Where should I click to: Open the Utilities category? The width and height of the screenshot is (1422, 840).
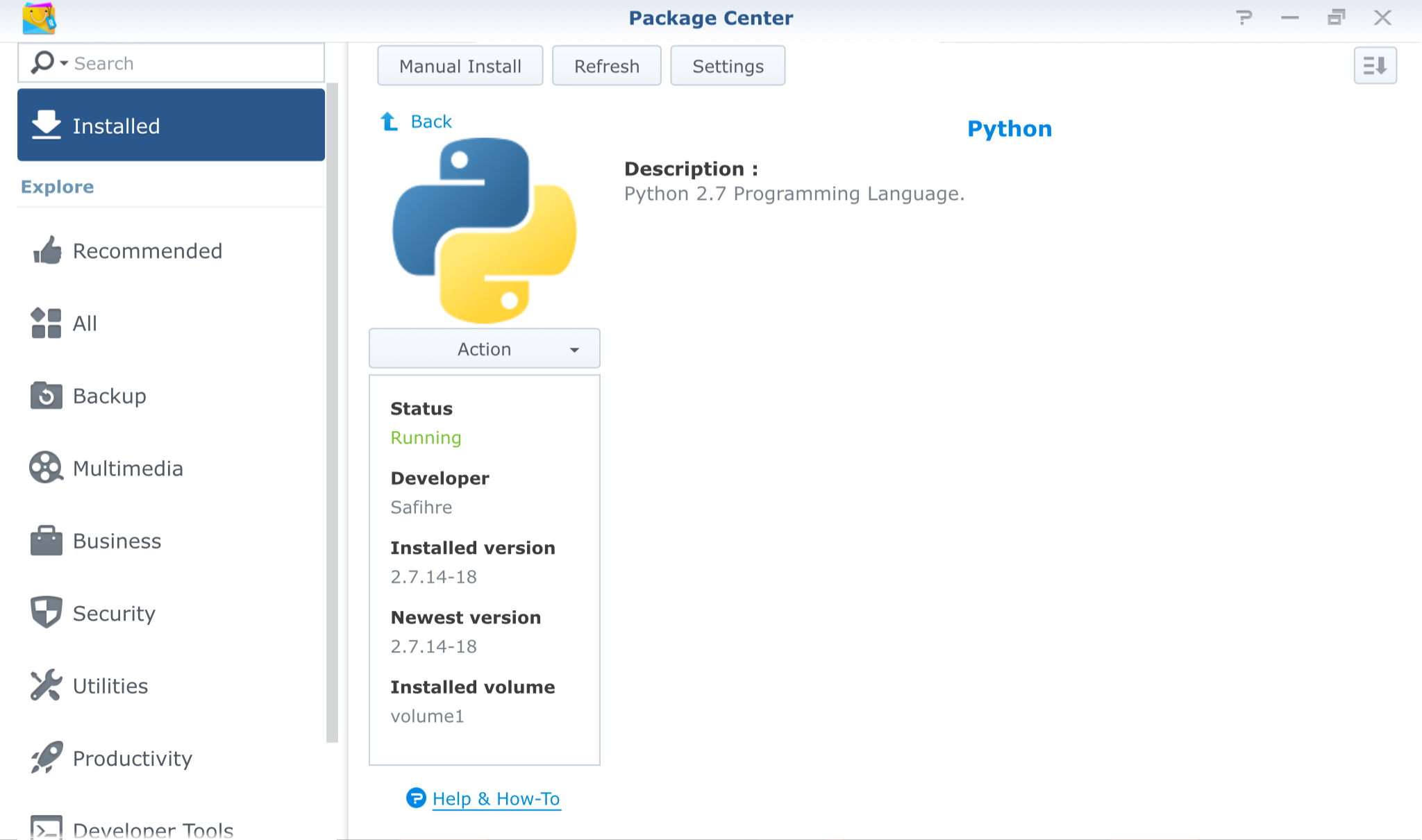171,685
